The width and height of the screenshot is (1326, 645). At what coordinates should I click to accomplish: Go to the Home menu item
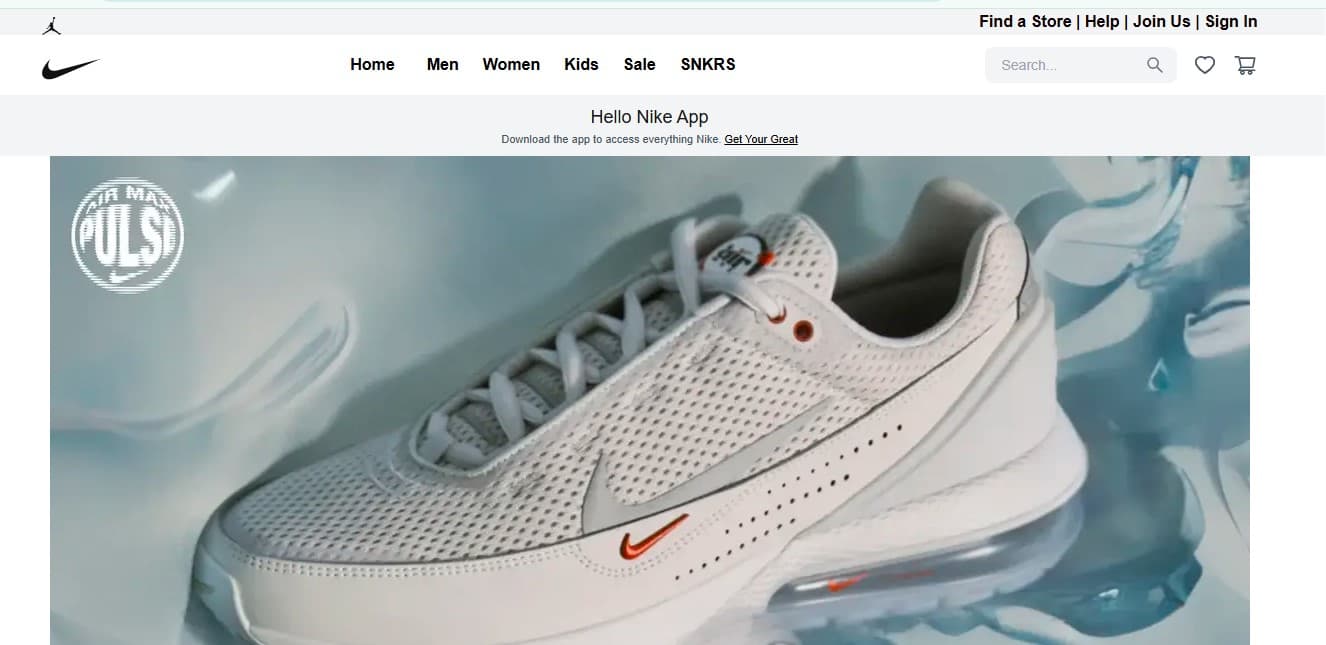tap(372, 64)
